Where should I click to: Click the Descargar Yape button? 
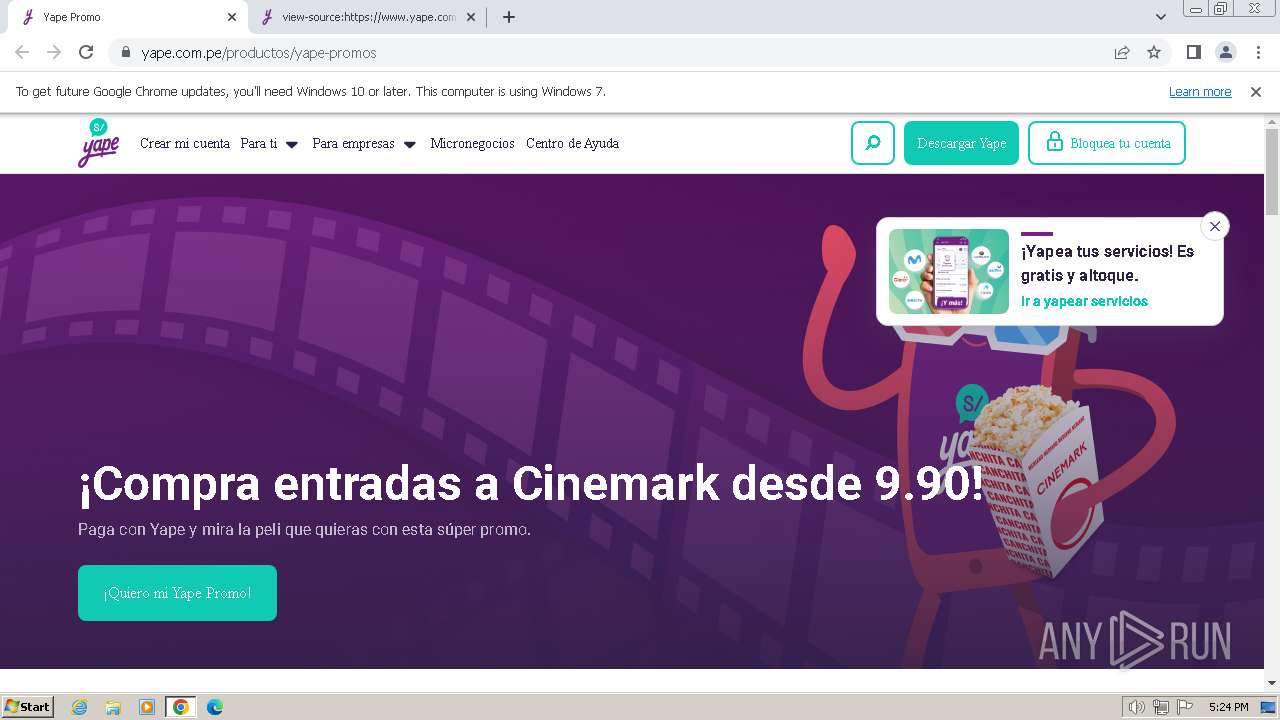click(961, 143)
